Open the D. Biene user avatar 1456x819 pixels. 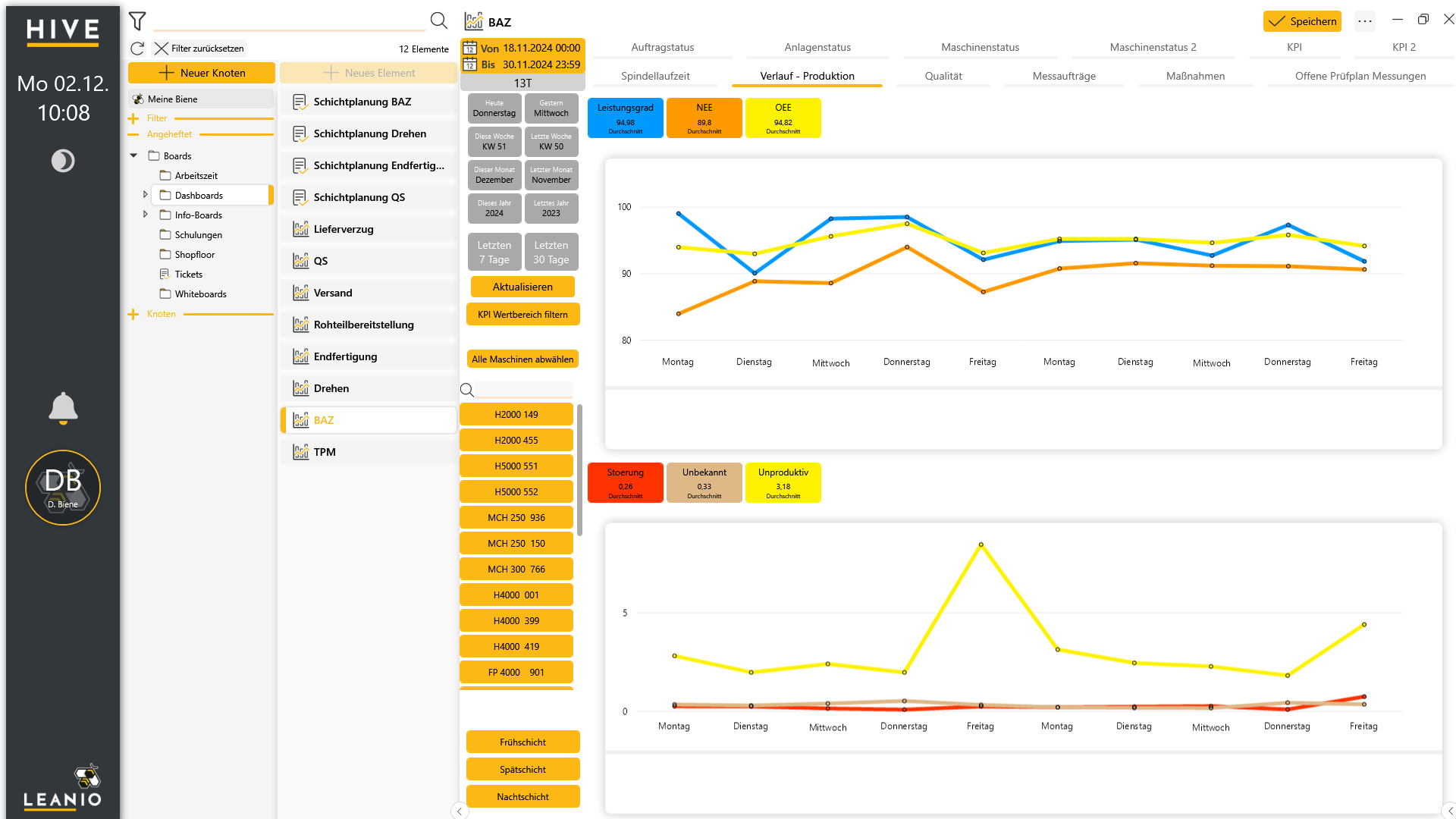pos(63,488)
